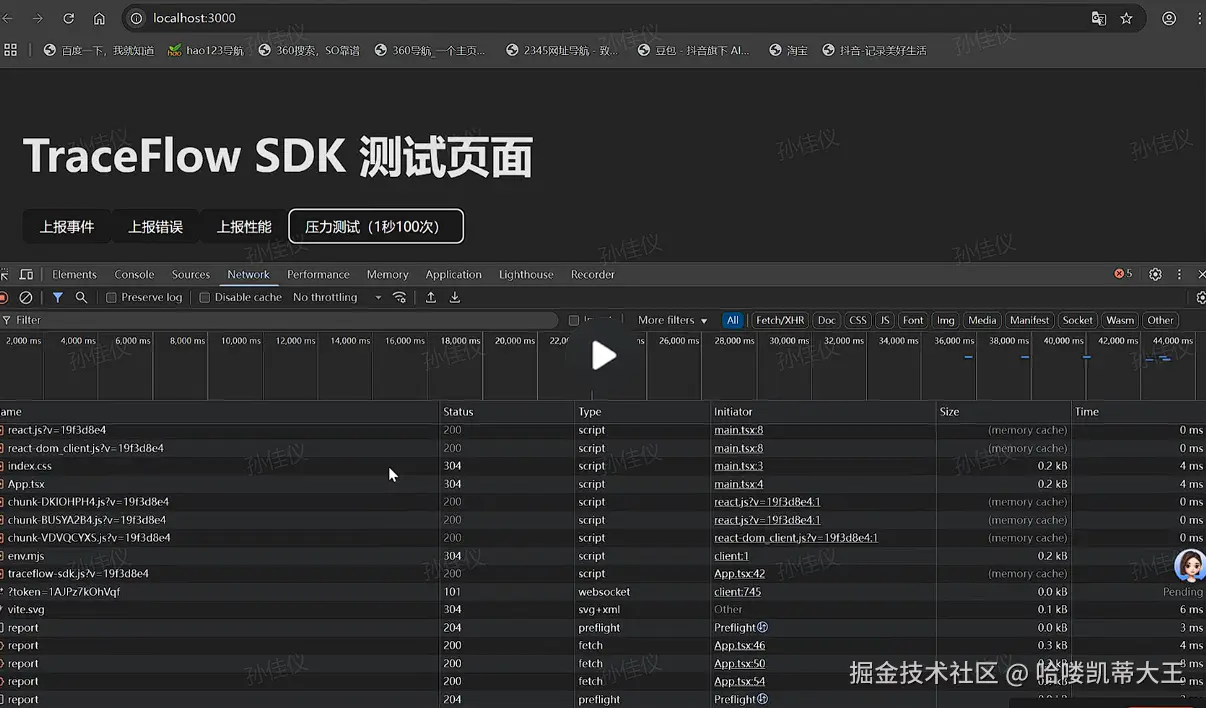Enable Disable cache checkbox

(x=205, y=298)
